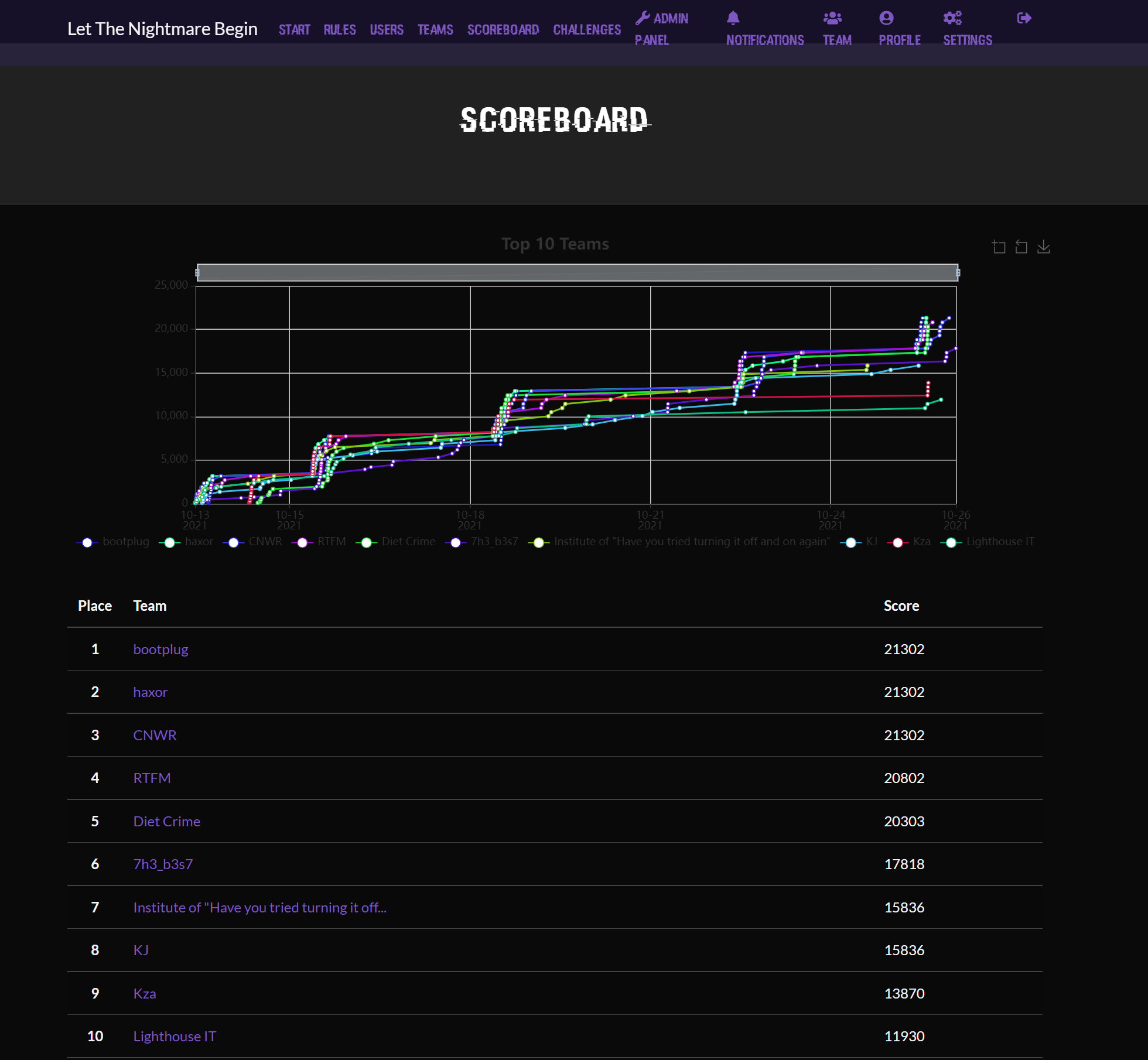Click the Team group icon

point(832,18)
